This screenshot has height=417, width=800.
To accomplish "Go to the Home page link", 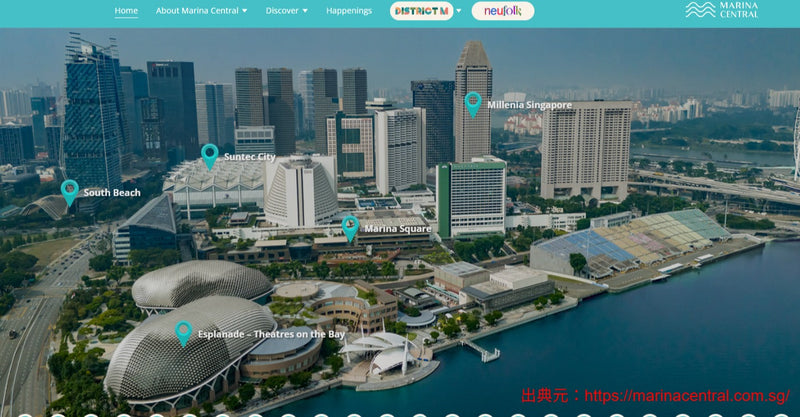I will pos(126,11).
